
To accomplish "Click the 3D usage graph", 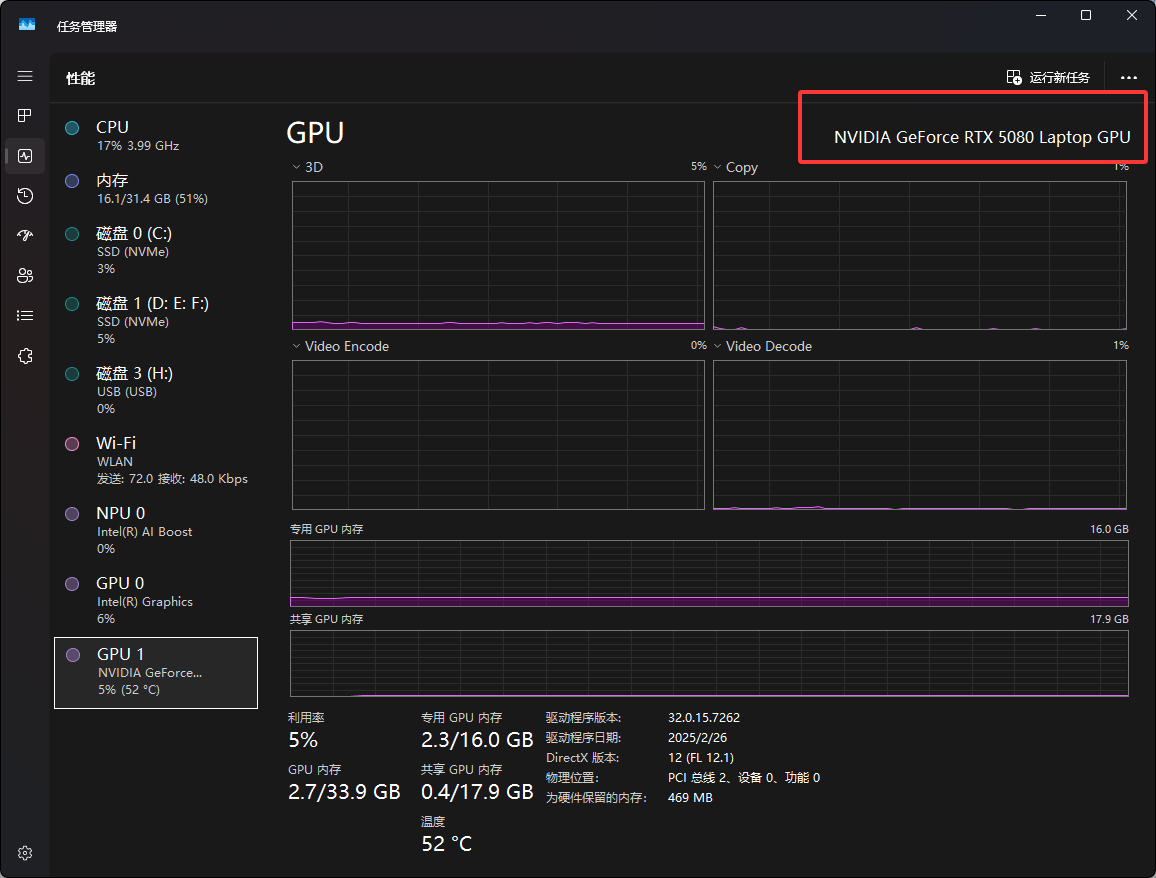I will point(498,255).
